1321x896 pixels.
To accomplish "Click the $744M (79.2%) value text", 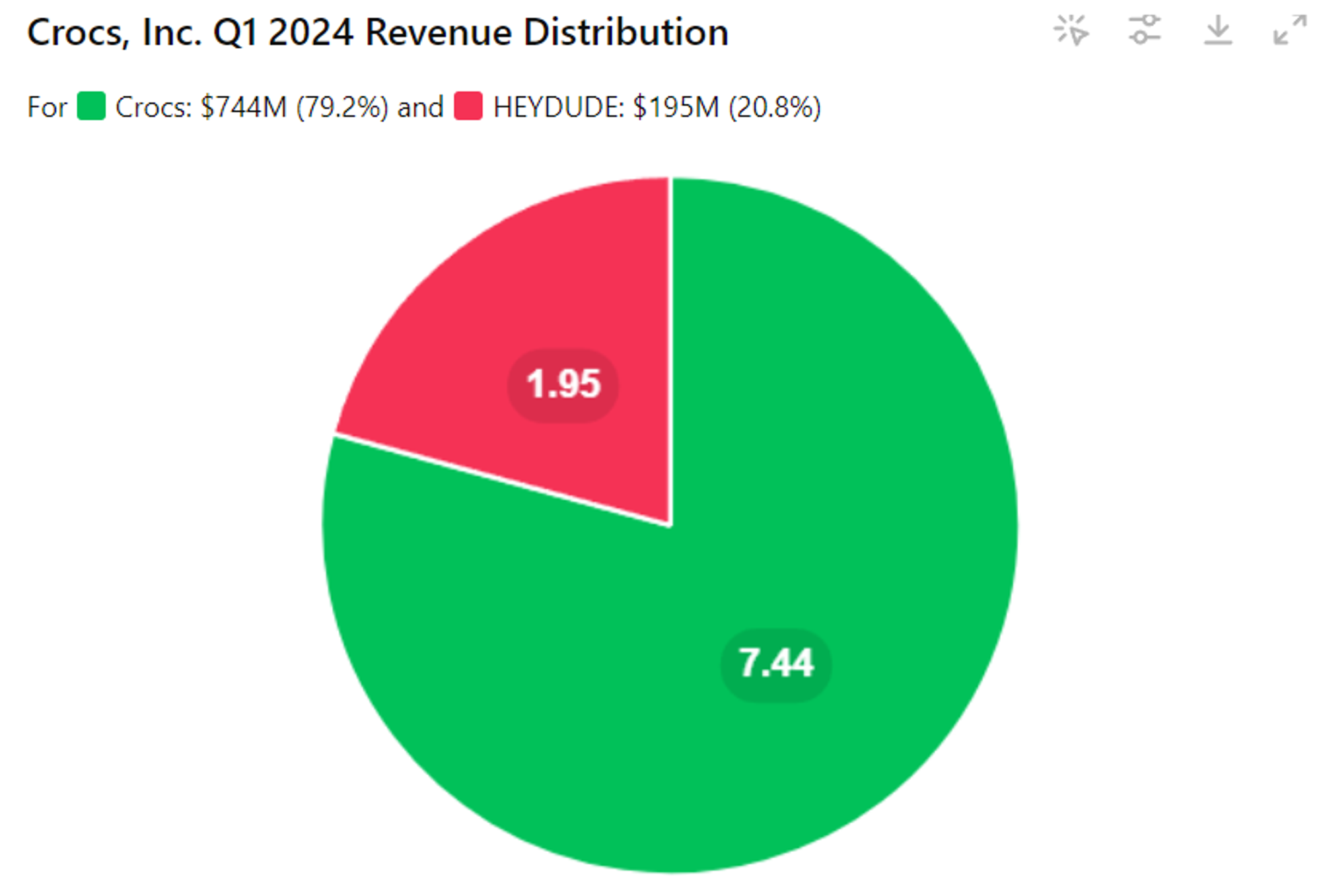I will coord(294,107).
